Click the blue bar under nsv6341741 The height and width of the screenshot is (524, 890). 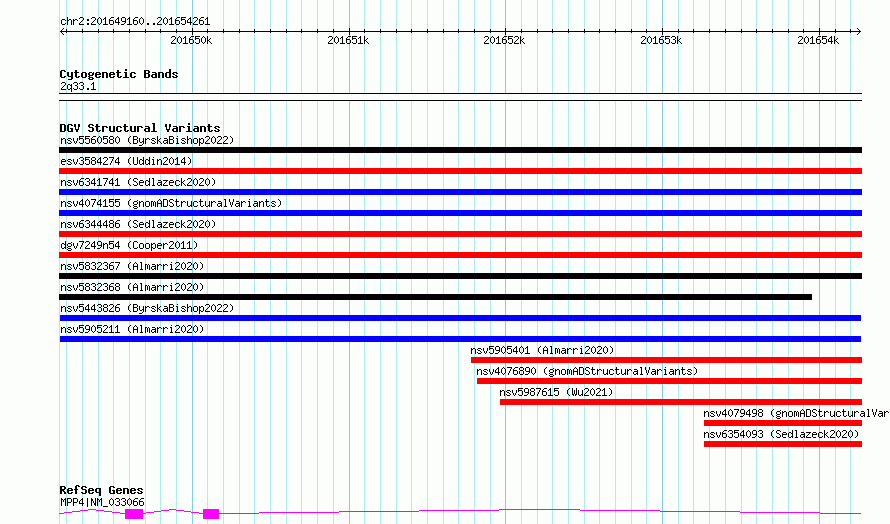tap(460, 192)
